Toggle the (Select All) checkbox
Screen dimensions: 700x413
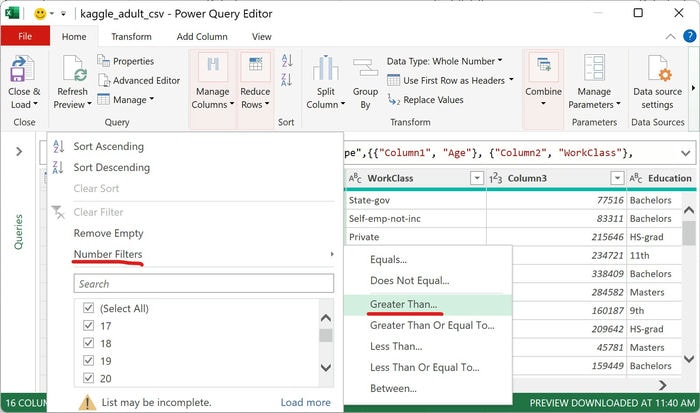click(x=88, y=308)
